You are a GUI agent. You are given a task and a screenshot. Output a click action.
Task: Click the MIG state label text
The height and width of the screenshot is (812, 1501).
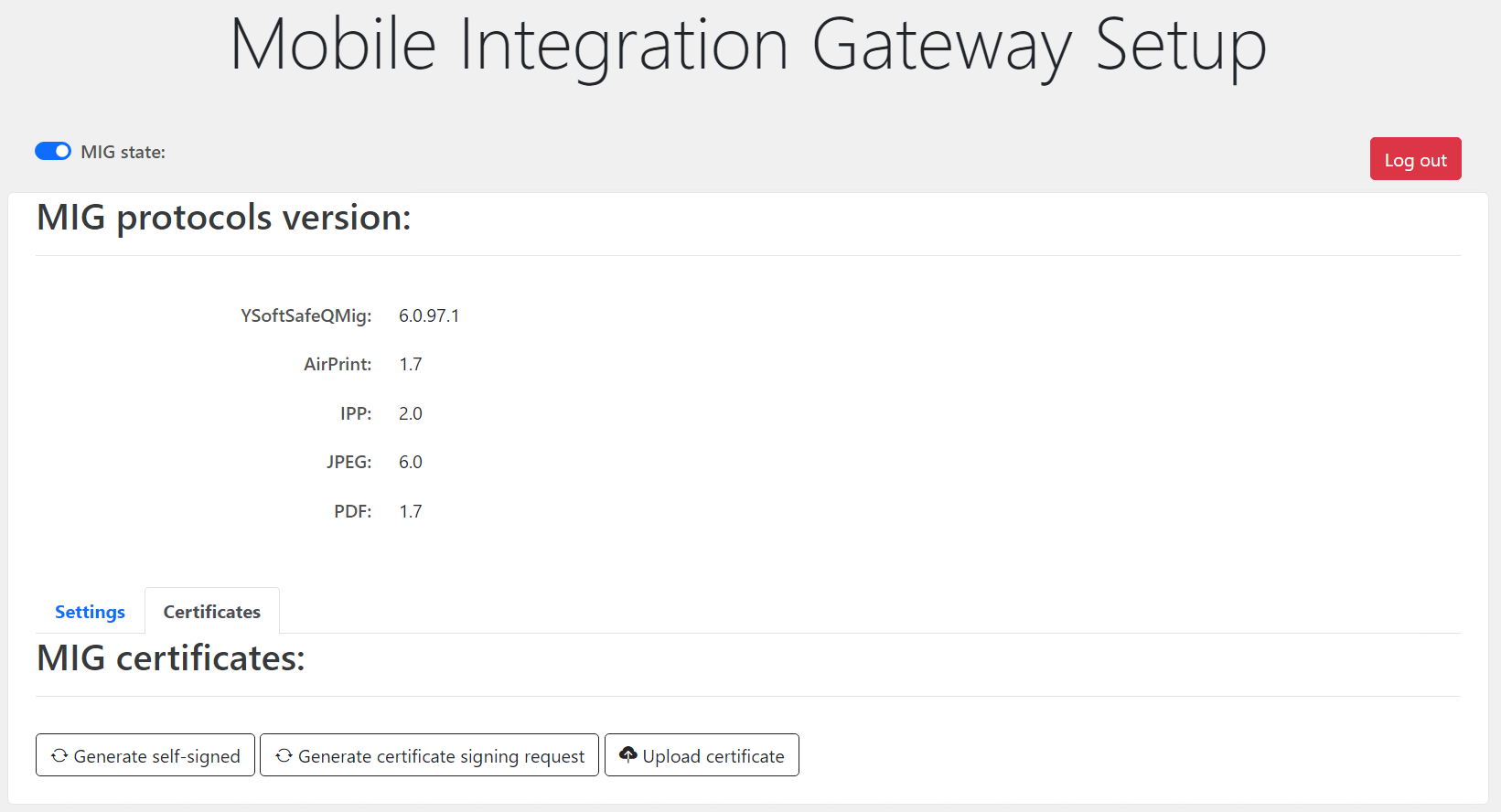pyautogui.click(x=123, y=152)
